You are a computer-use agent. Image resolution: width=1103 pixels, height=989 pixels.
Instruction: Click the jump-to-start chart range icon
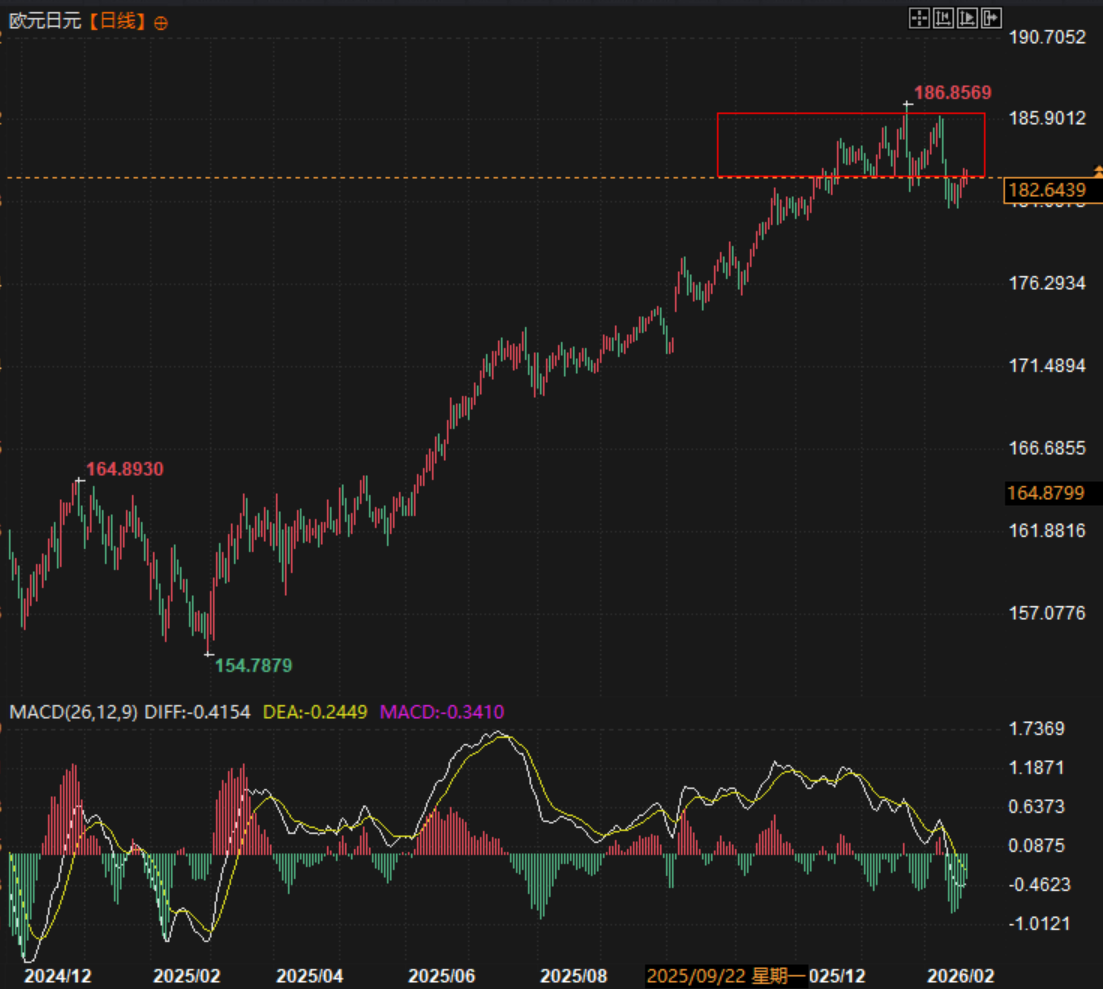pyautogui.click(x=943, y=18)
